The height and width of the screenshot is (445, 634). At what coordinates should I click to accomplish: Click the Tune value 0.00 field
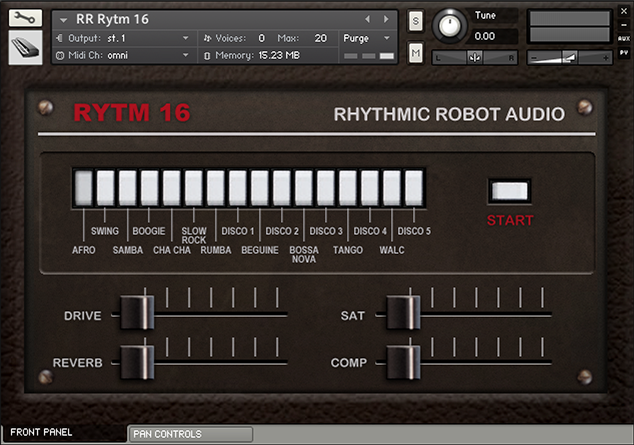(x=495, y=36)
